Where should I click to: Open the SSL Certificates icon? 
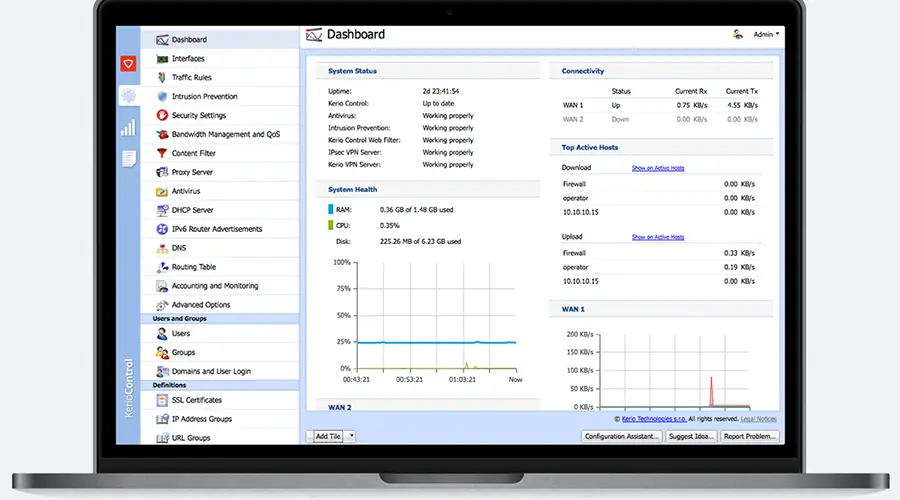click(162, 400)
